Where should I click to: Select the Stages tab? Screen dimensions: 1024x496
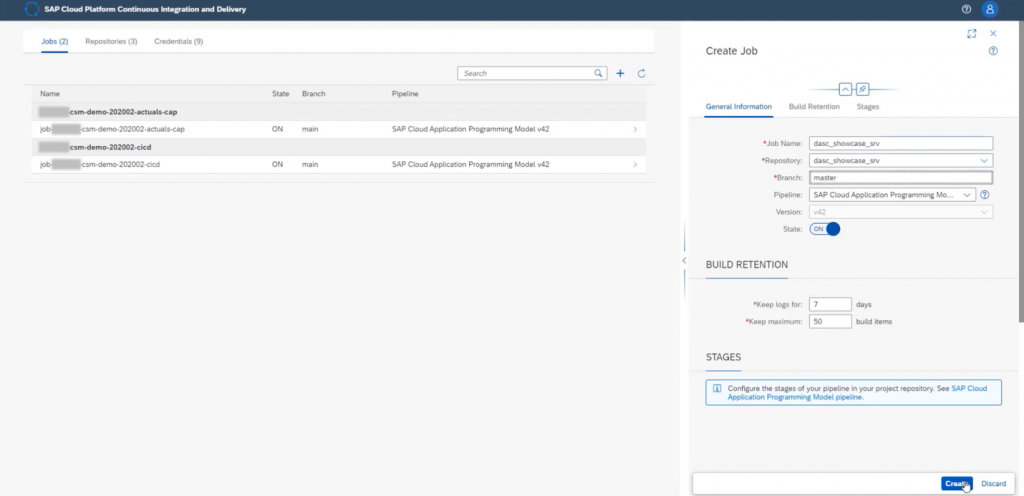coord(867,106)
